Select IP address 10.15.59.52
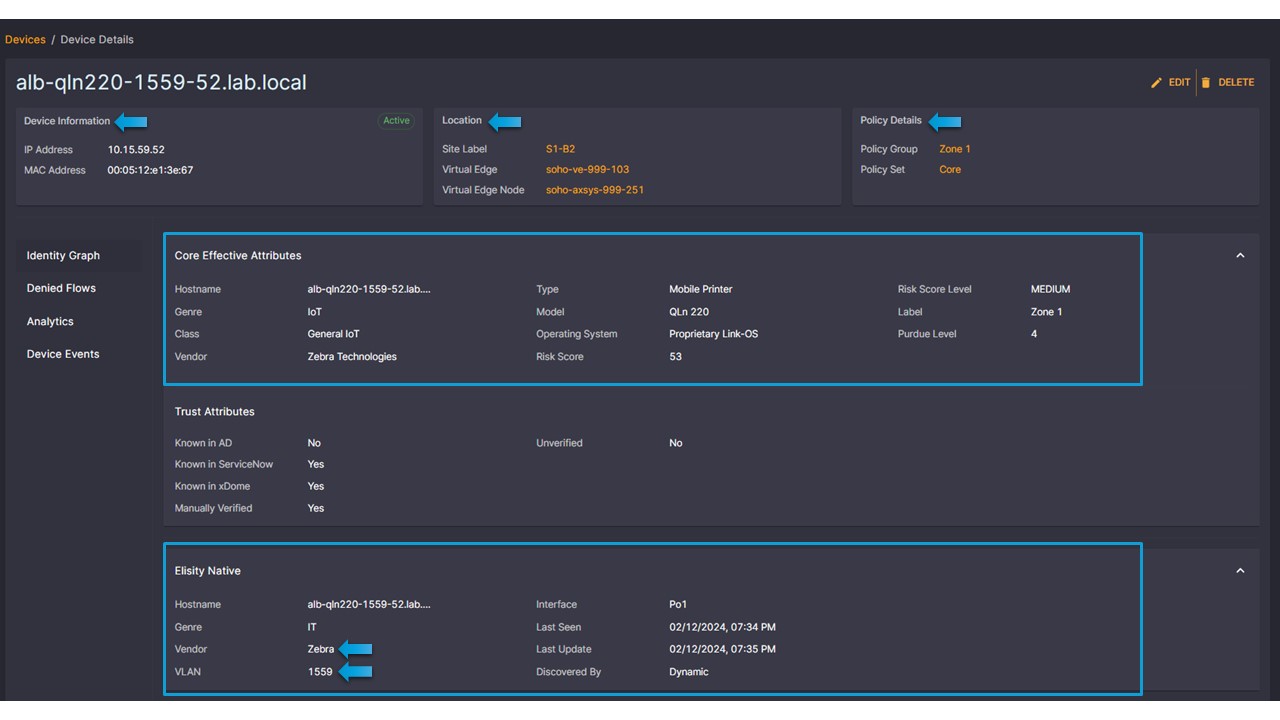This screenshot has width=1280, height=720. [x=136, y=150]
